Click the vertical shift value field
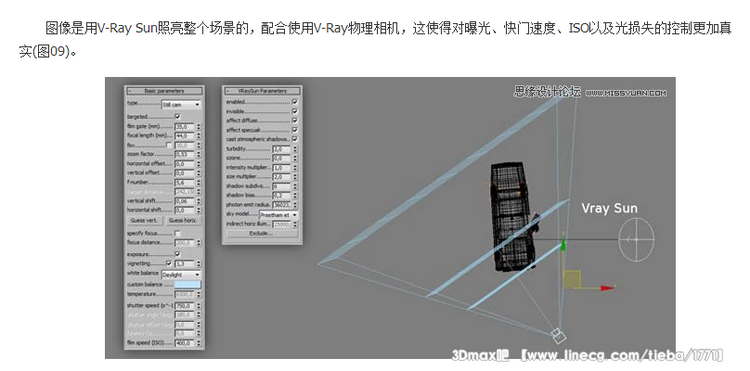This screenshot has width=750, height=371. click(x=185, y=201)
